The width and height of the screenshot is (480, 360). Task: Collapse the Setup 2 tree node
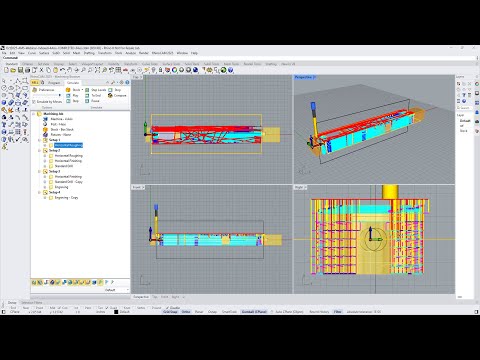tap(40, 151)
